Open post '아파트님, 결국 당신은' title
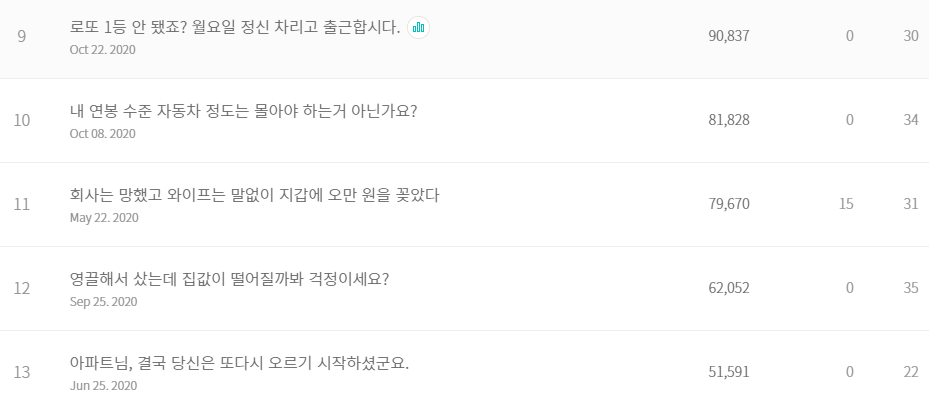Viewport: 940px width, 408px height. click(x=239, y=363)
